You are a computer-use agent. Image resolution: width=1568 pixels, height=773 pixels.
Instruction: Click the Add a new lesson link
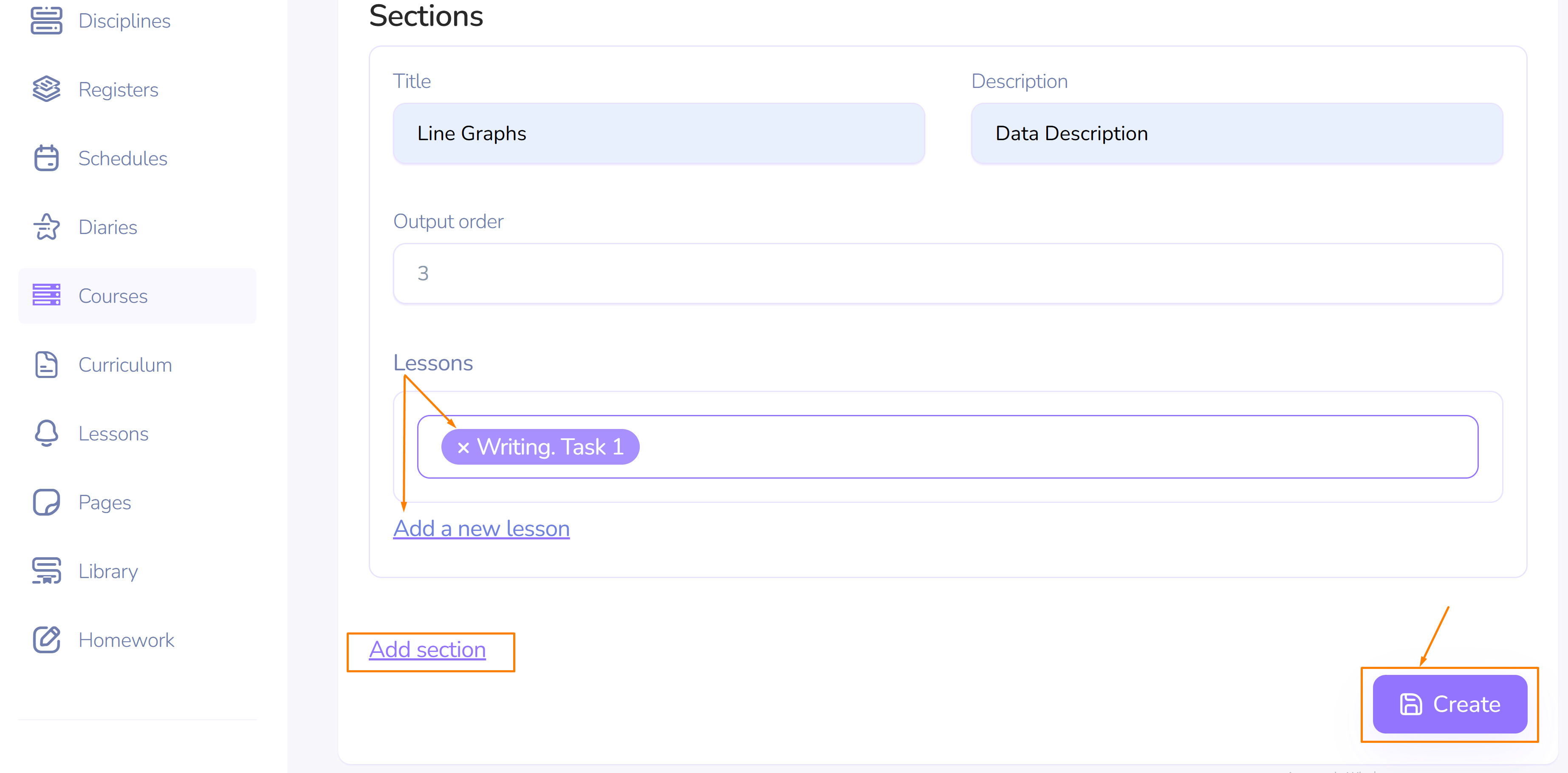[x=481, y=528]
